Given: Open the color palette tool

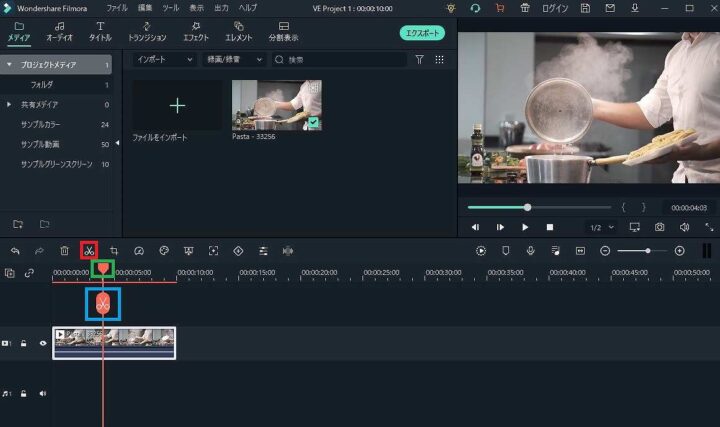Looking at the screenshot, I should click(x=164, y=251).
